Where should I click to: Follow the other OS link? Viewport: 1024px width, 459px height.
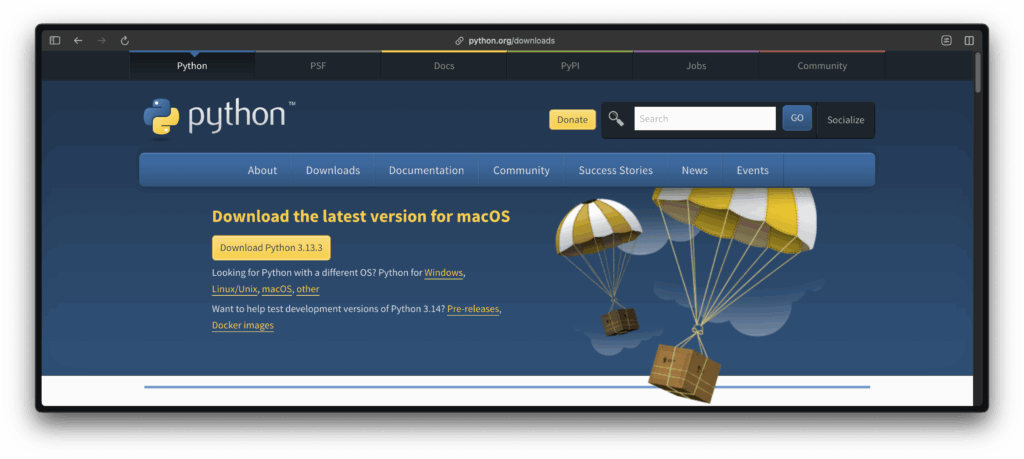pos(308,289)
